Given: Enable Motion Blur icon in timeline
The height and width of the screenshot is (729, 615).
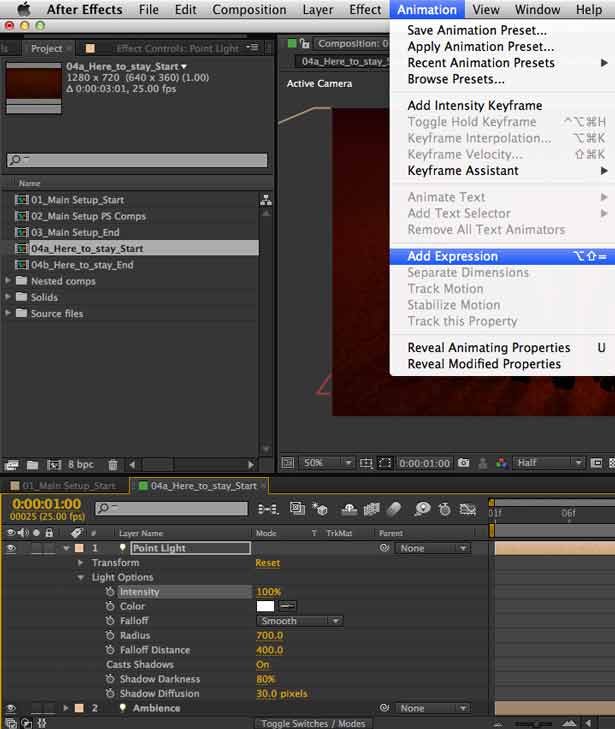Looking at the screenshot, I should pos(394,510).
